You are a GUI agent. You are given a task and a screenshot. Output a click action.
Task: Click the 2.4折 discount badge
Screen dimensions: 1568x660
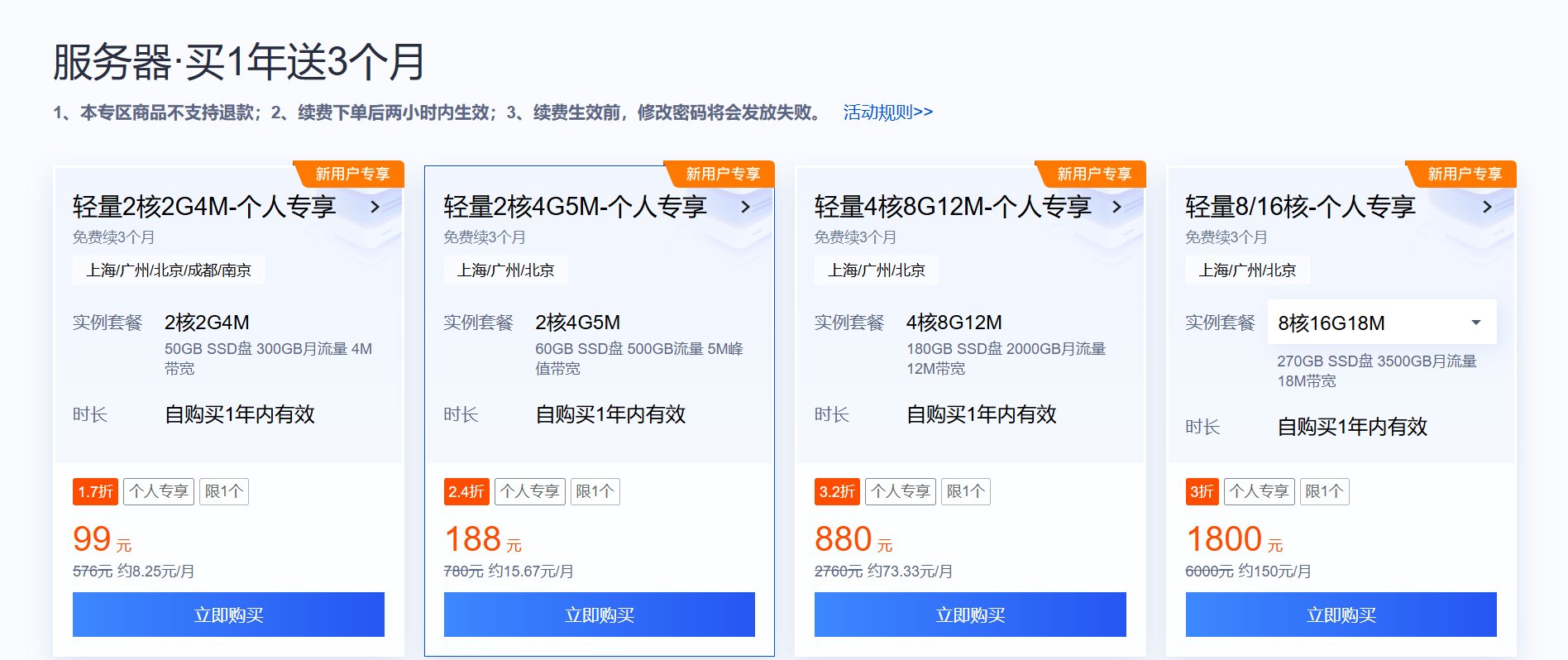pyautogui.click(x=466, y=491)
